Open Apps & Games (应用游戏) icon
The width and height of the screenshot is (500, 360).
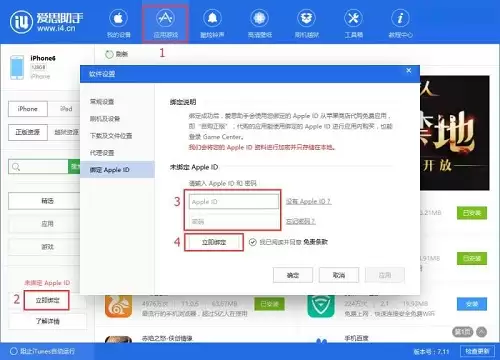(x=165, y=18)
